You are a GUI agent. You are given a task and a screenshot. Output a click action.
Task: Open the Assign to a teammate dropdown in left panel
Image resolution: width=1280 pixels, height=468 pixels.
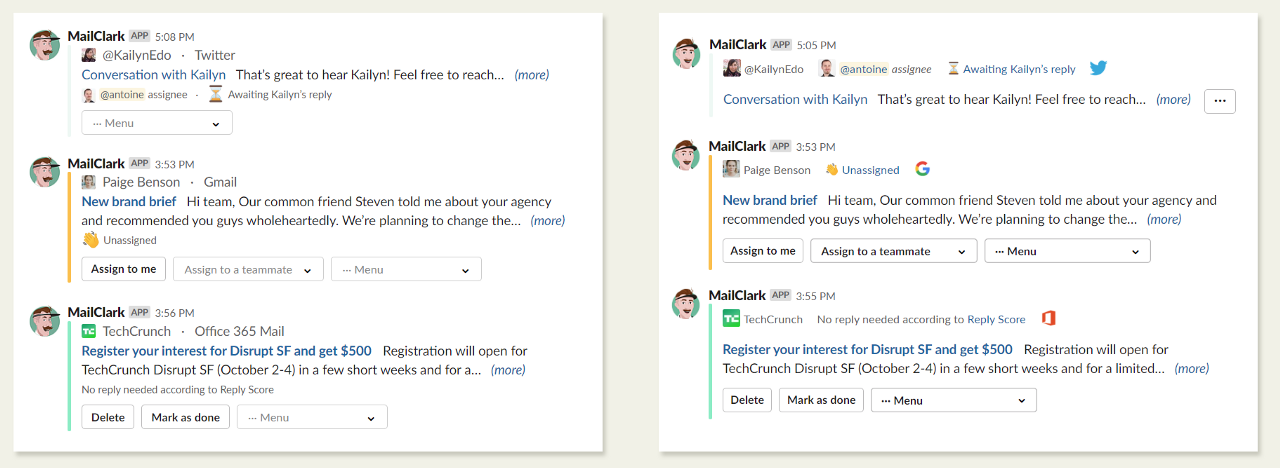tap(248, 269)
